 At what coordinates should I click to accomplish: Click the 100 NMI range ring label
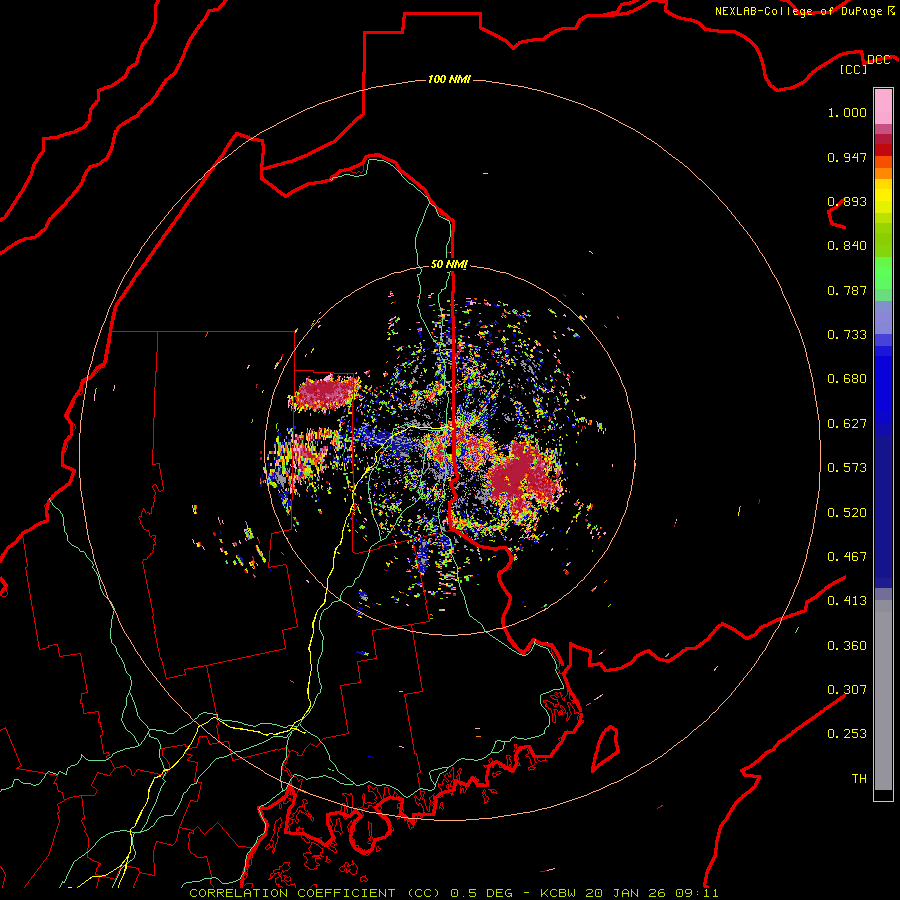pos(449,79)
